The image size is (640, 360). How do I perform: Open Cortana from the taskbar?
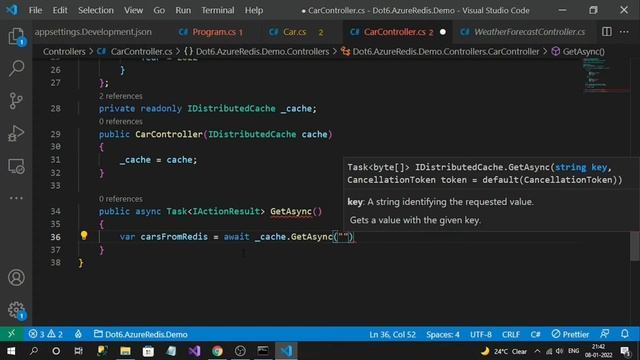pyautogui.click(x=56, y=351)
